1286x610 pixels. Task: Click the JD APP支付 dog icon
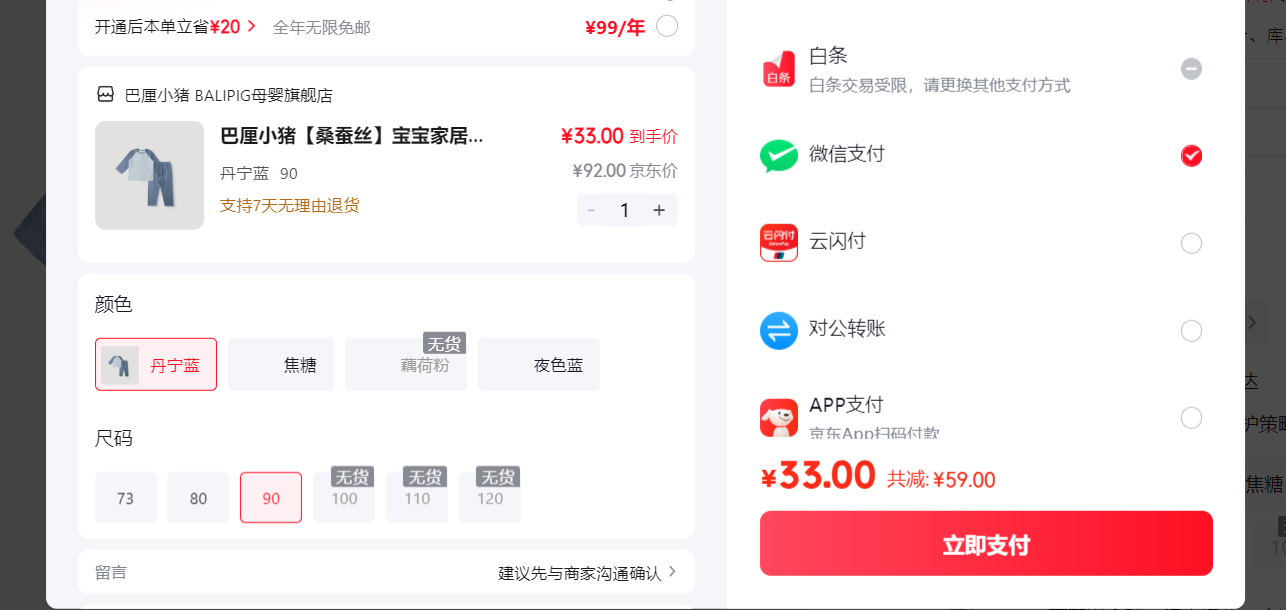click(x=779, y=417)
